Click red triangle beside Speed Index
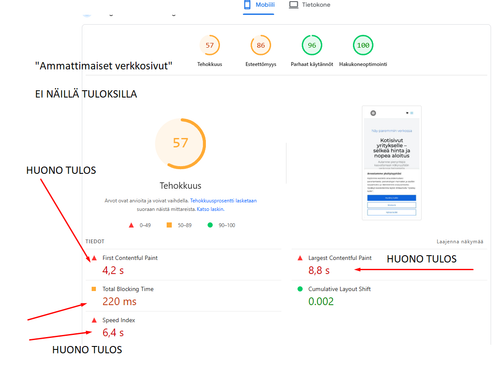The image size is (500, 386). (94, 320)
